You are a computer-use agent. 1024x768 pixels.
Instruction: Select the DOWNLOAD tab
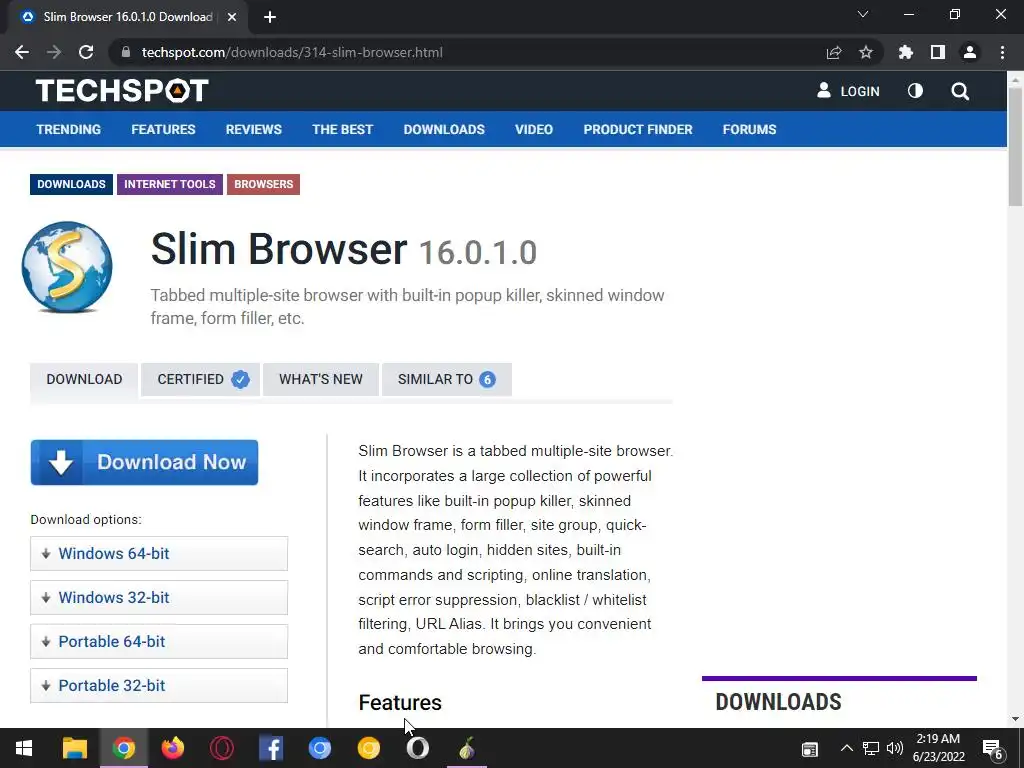84,379
